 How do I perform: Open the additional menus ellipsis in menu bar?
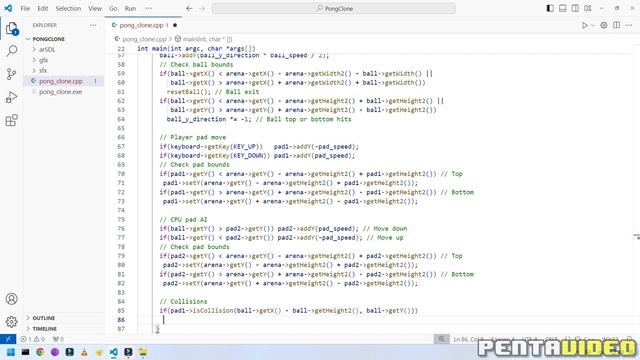pyautogui.click(x=149, y=8)
